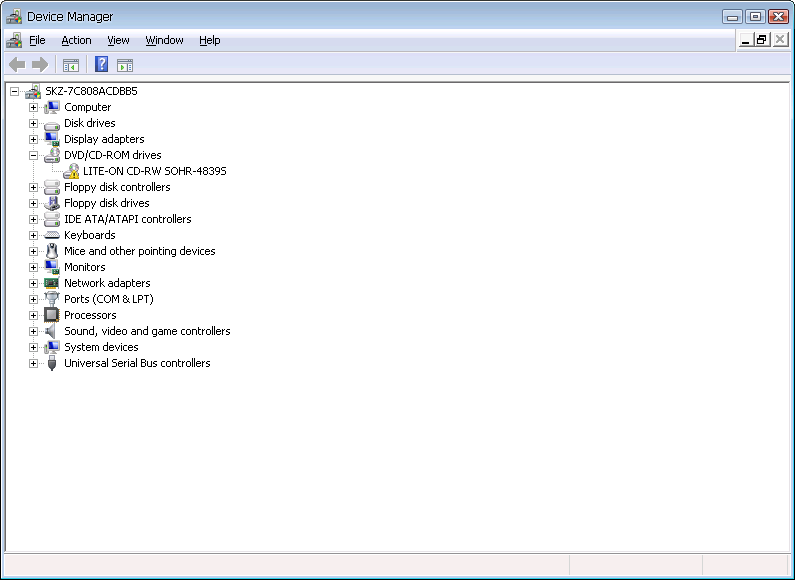Select the Computer category icon

(x=52, y=107)
